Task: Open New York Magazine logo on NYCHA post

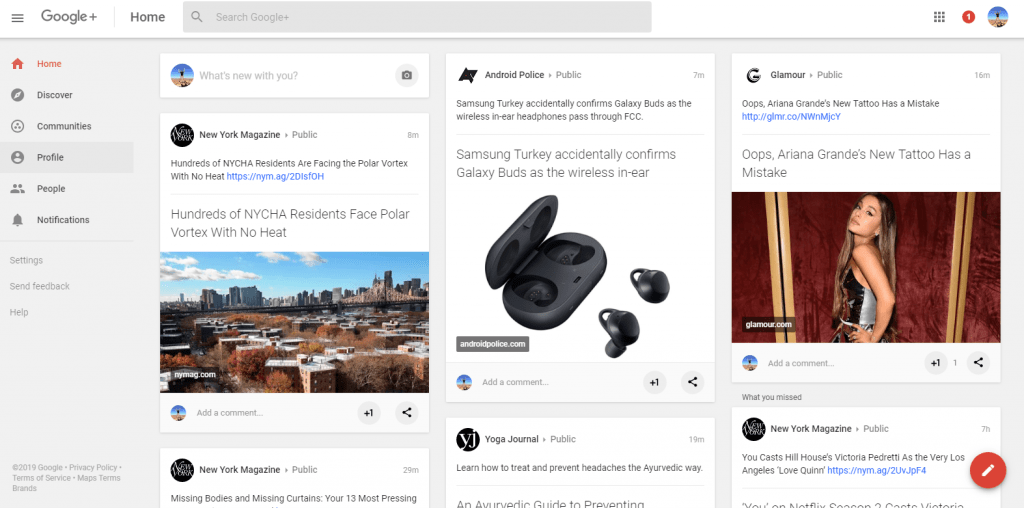Action: coord(182,135)
